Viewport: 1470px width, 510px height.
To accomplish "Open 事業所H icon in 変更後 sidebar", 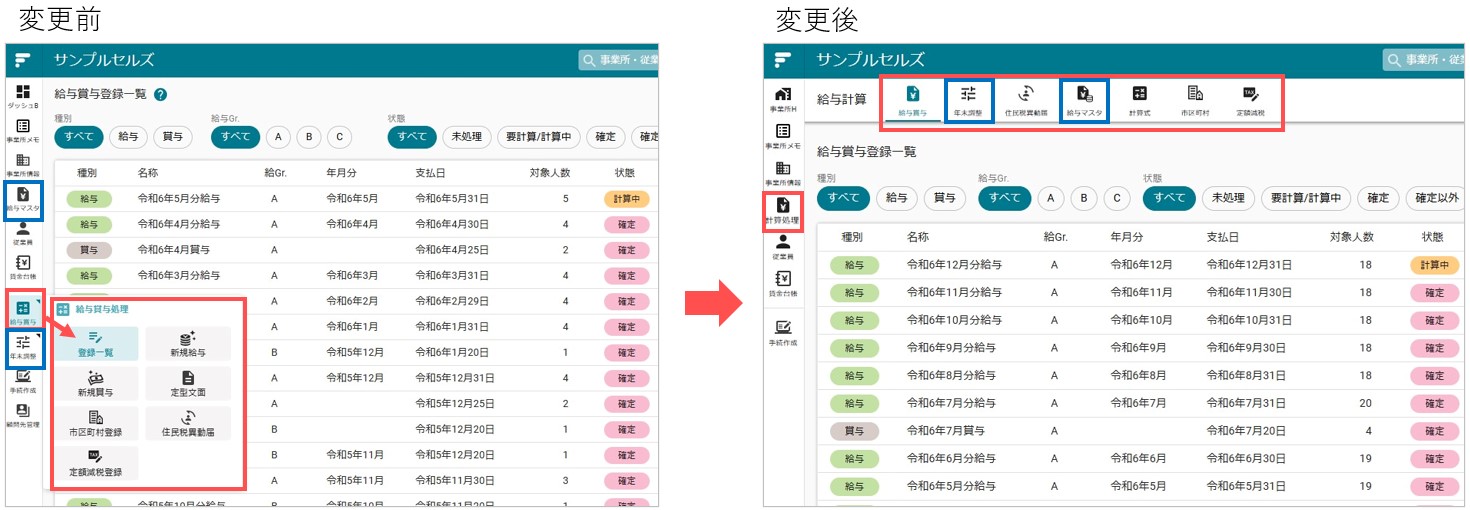I will coord(783,98).
